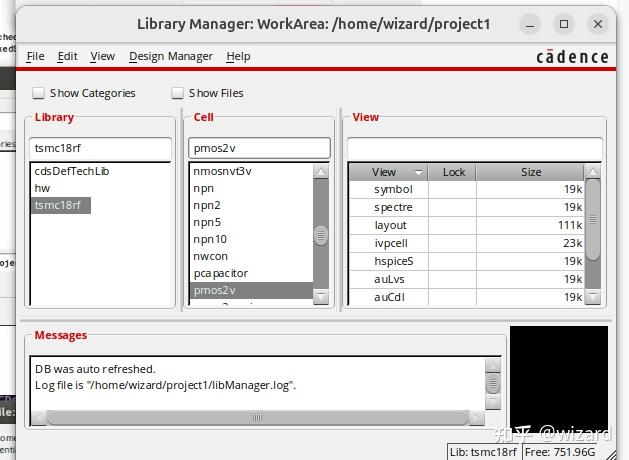Screen dimensions: 629x460
Task: Click the Messages horizontal scrollbar thumb
Action: coord(258,417)
